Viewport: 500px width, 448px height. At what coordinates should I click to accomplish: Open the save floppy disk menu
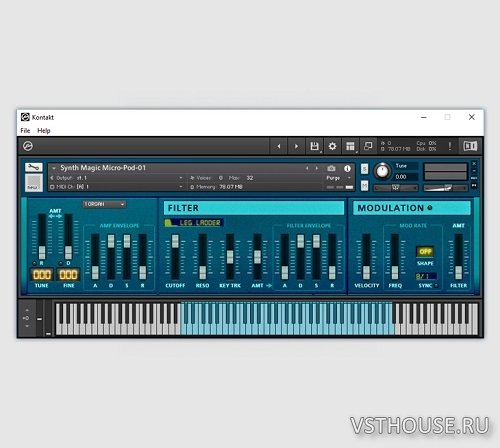coord(314,146)
